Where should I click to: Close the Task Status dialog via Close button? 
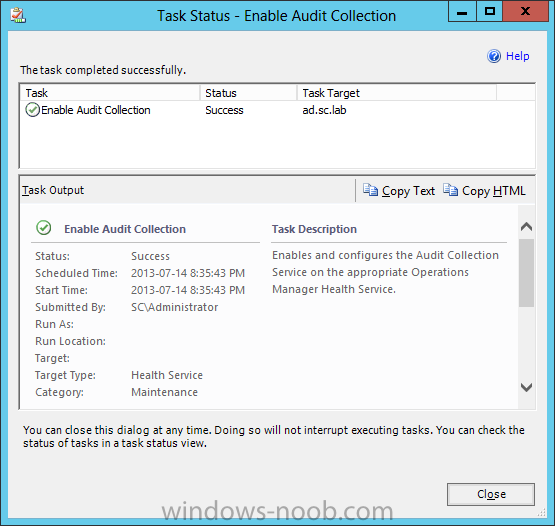(491, 494)
